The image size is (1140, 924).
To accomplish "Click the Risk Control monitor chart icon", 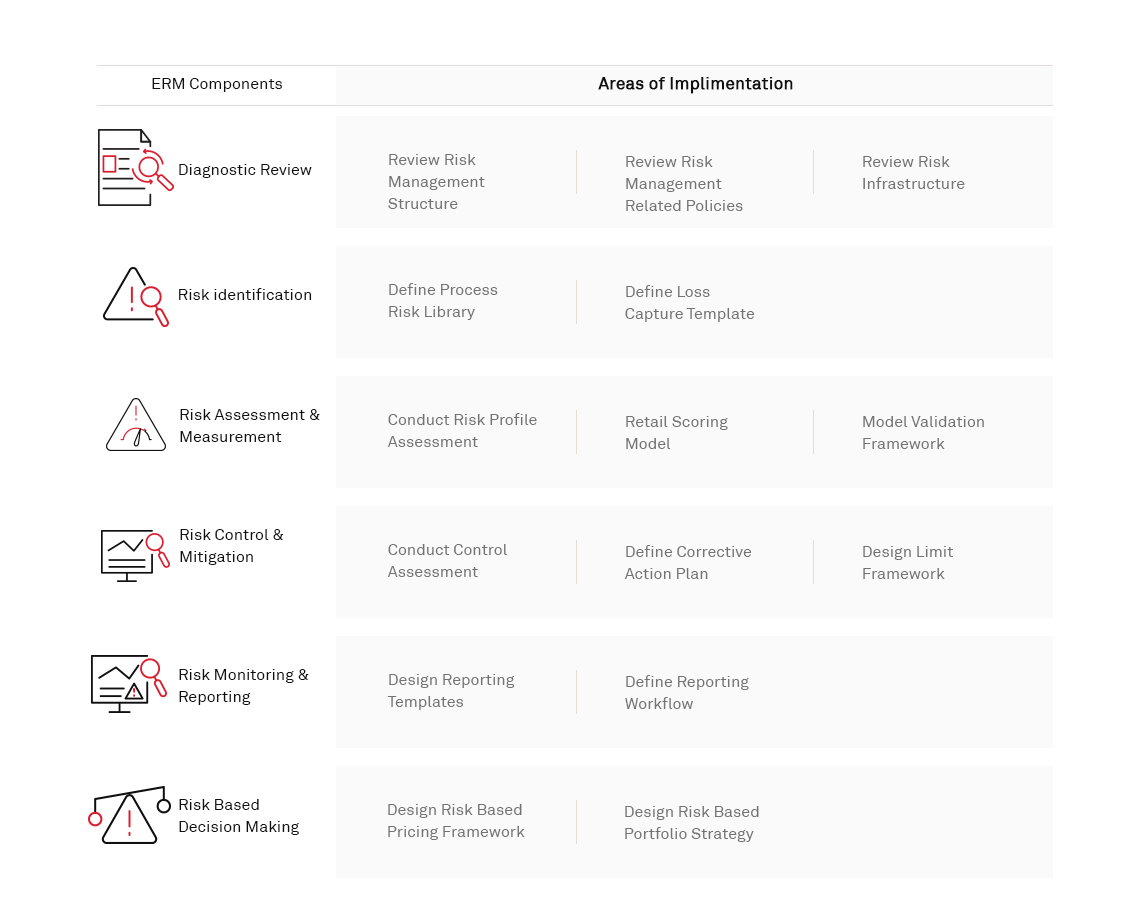I will [134, 554].
